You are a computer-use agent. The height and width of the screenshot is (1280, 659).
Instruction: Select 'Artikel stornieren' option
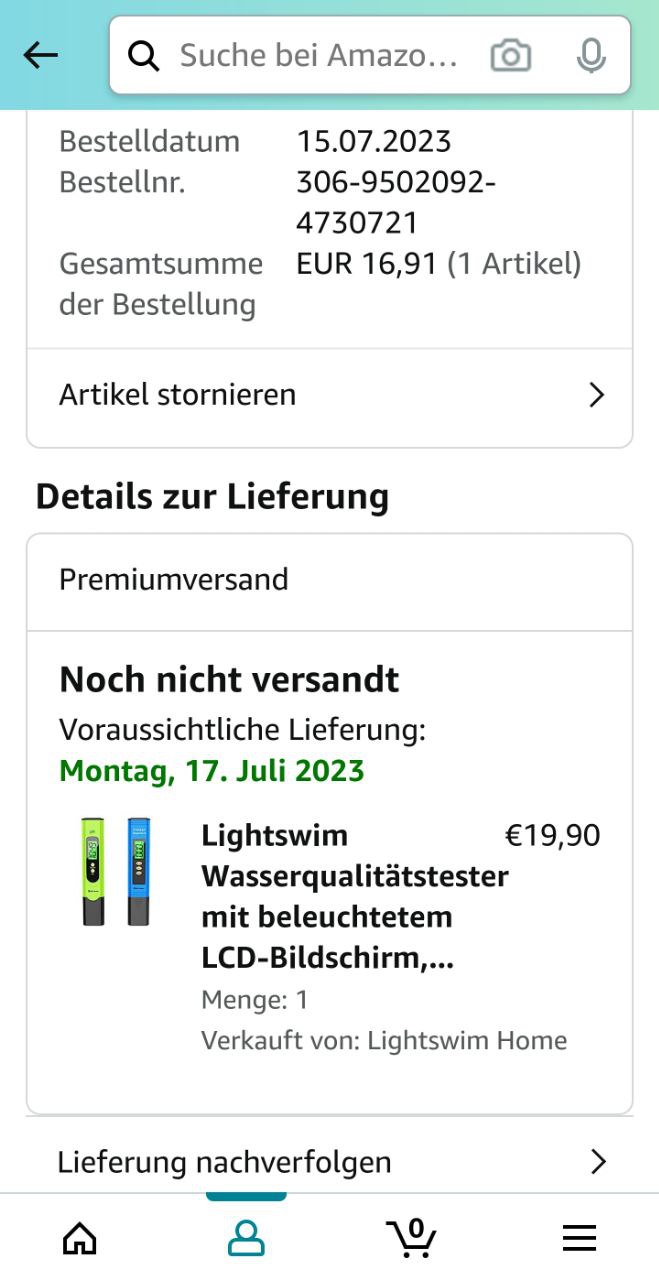[178, 395]
